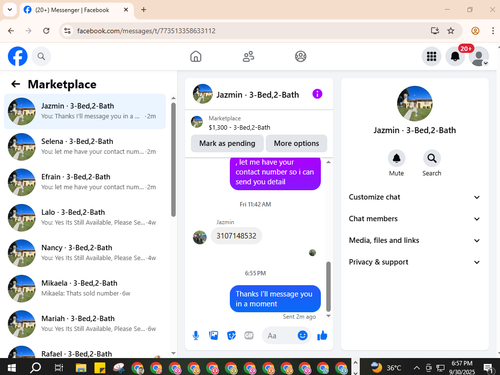Switch to the Messenger | Facebook tab
Viewport: 500px width, 375px height.
(77, 10)
